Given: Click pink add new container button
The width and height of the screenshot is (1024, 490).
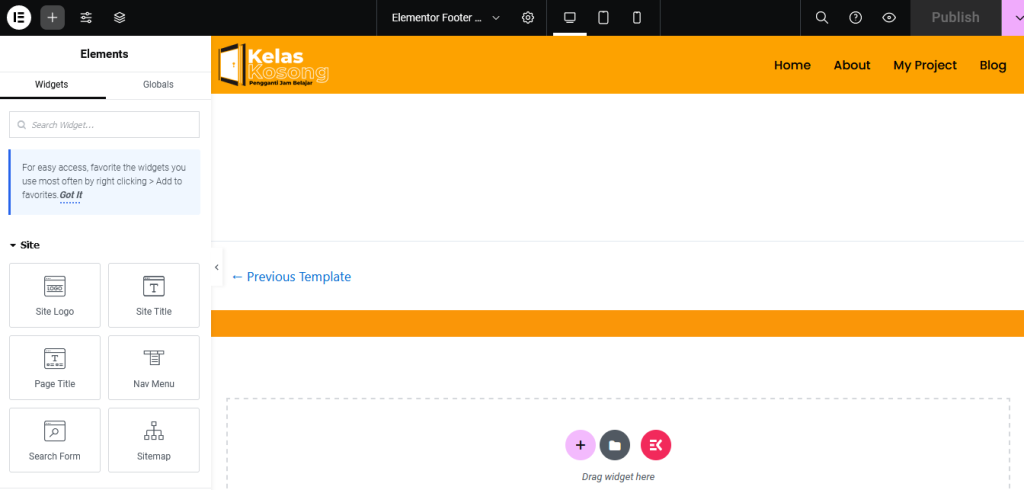Looking at the screenshot, I should pyautogui.click(x=580, y=445).
